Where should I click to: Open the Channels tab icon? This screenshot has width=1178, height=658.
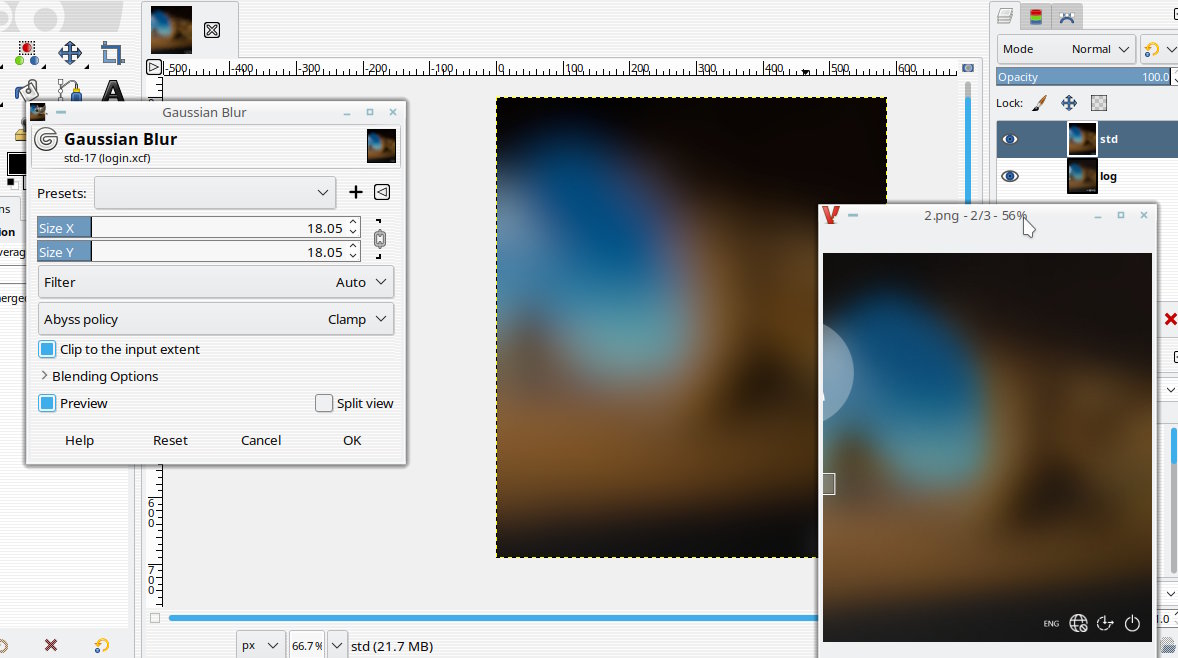[1036, 17]
